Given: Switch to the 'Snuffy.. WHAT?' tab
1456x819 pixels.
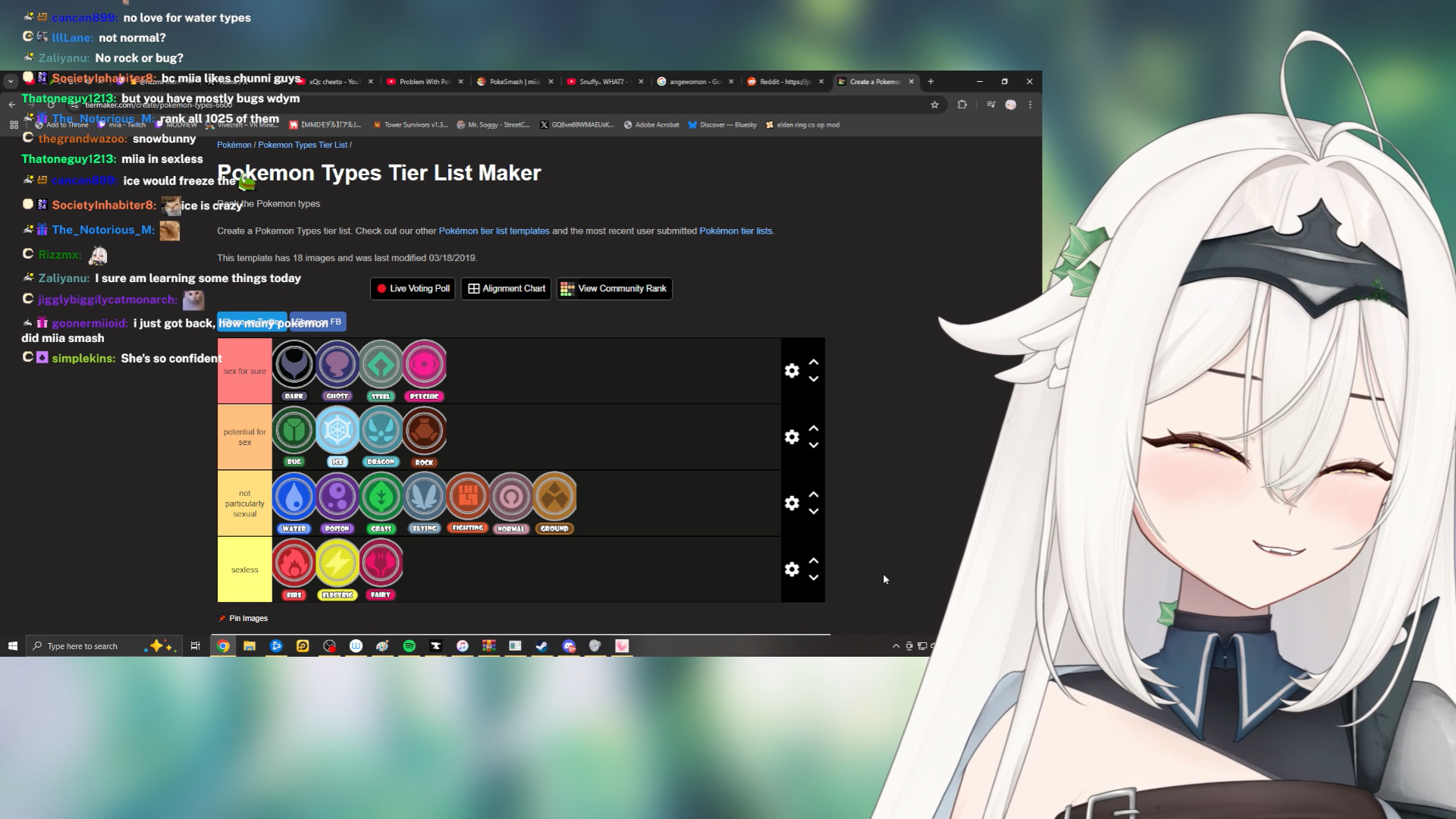Looking at the screenshot, I should pos(604,82).
